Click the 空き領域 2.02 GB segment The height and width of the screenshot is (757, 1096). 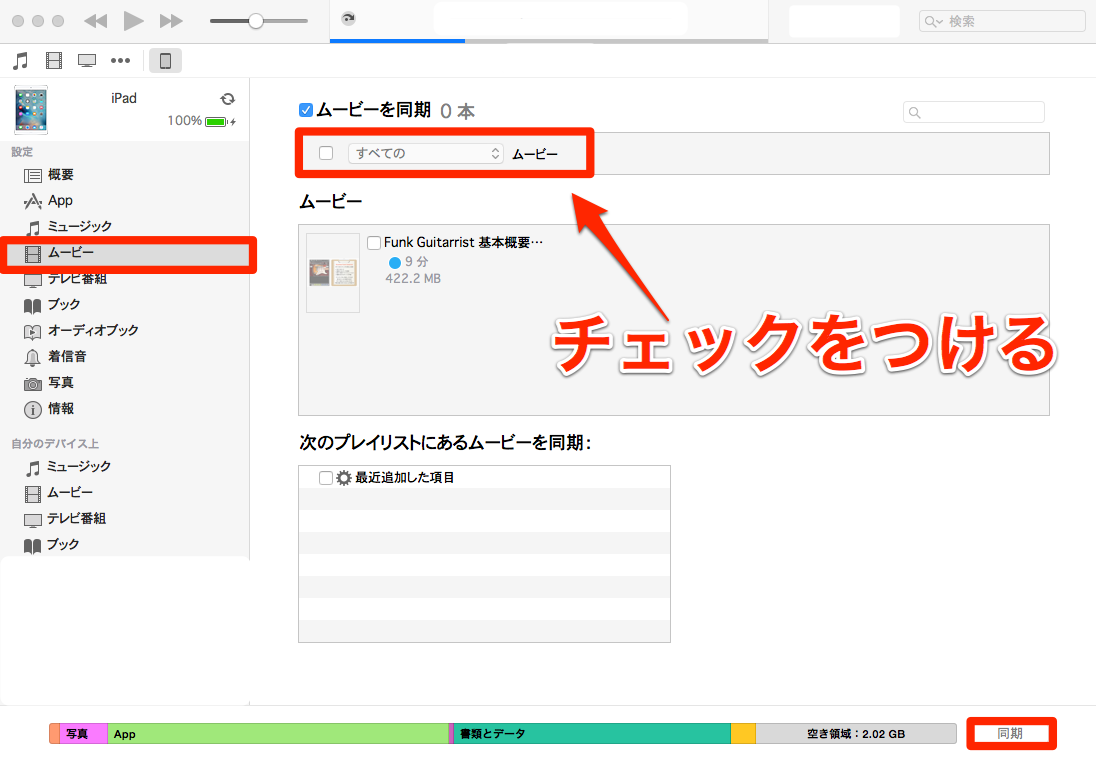856,733
